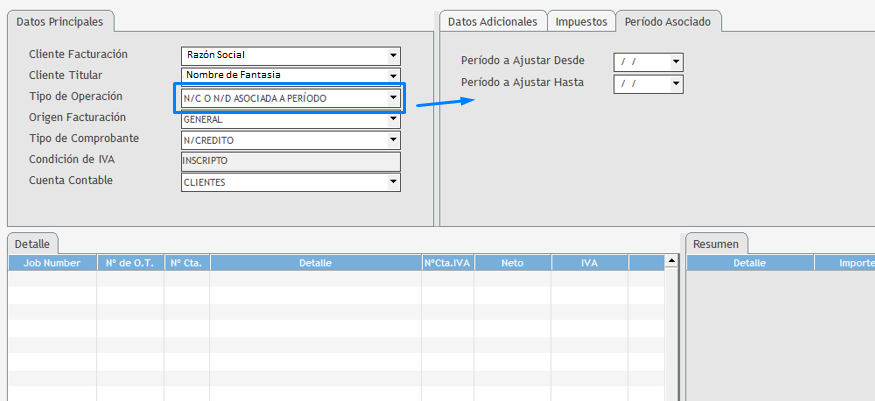
Task: Switch to the Impuestos tab
Action: [x=581, y=21]
